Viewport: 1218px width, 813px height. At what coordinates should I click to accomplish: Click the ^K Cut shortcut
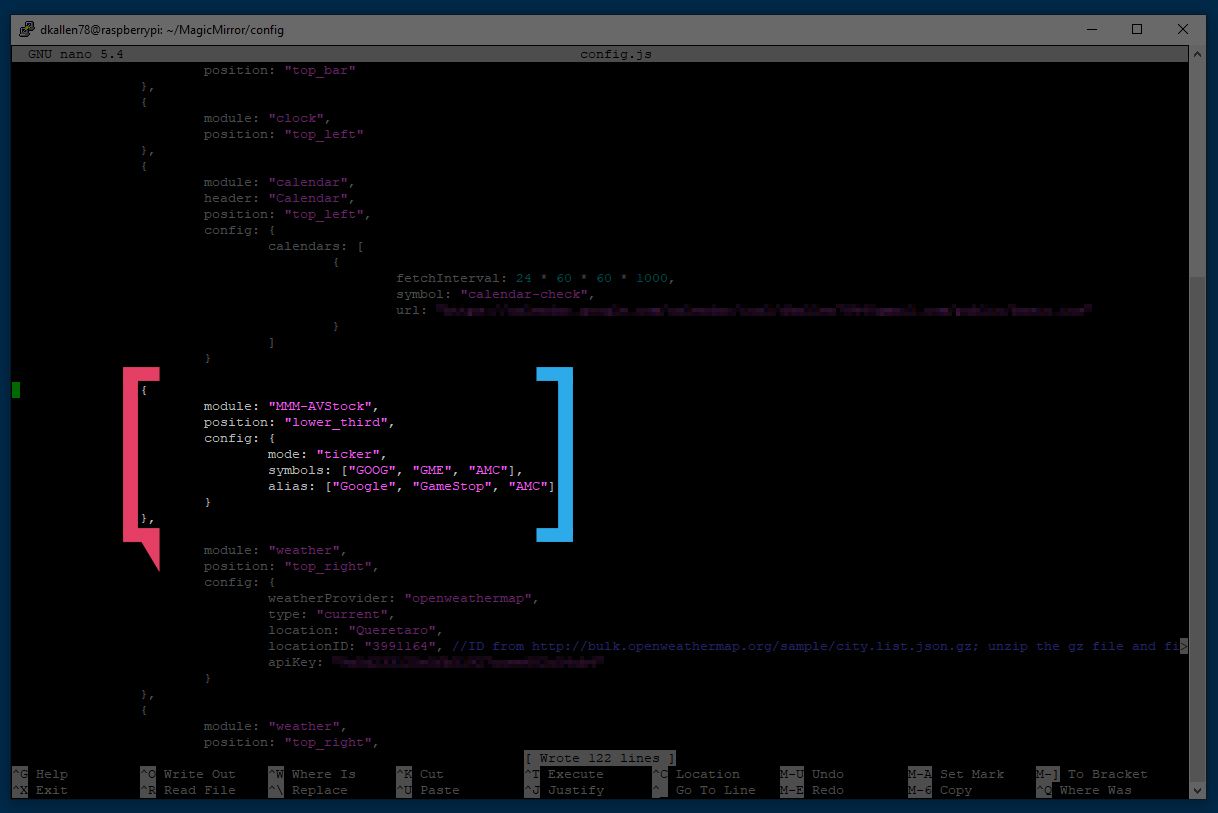[420, 774]
